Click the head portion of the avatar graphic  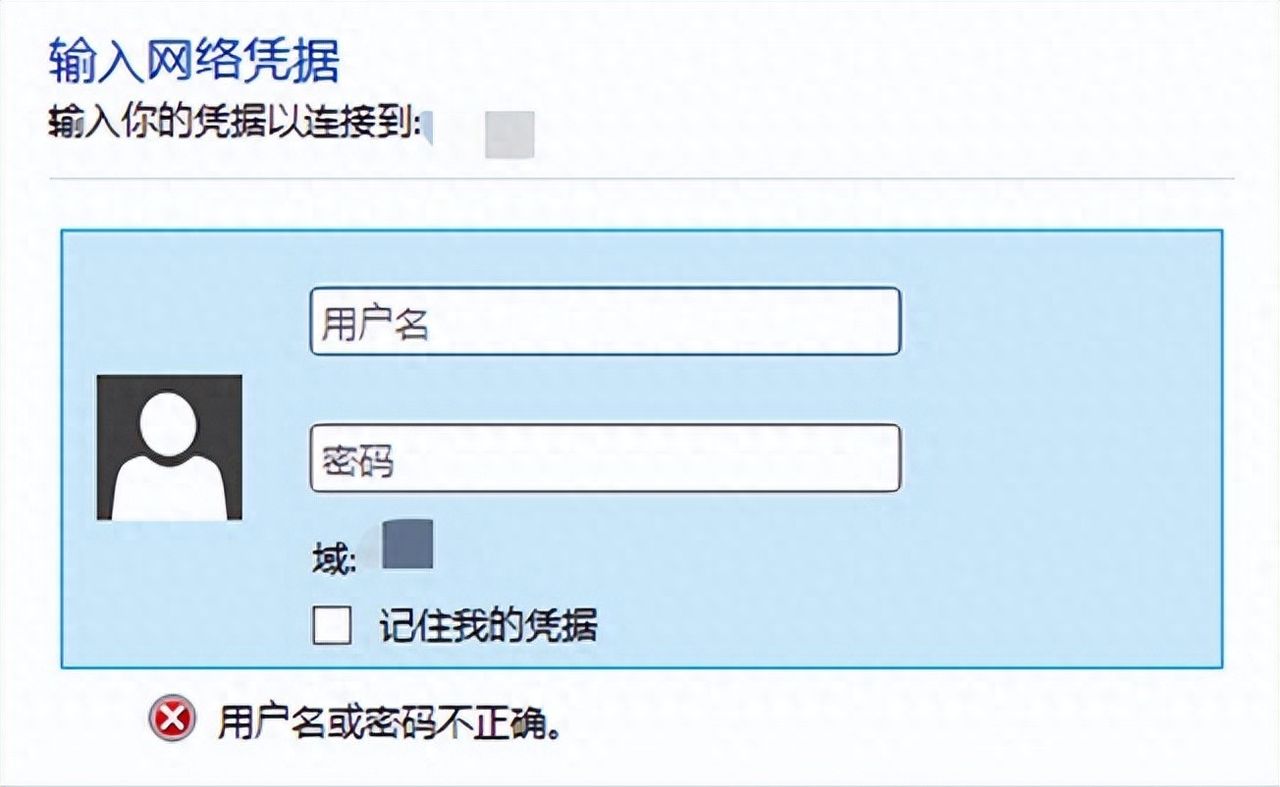pyautogui.click(x=167, y=420)
